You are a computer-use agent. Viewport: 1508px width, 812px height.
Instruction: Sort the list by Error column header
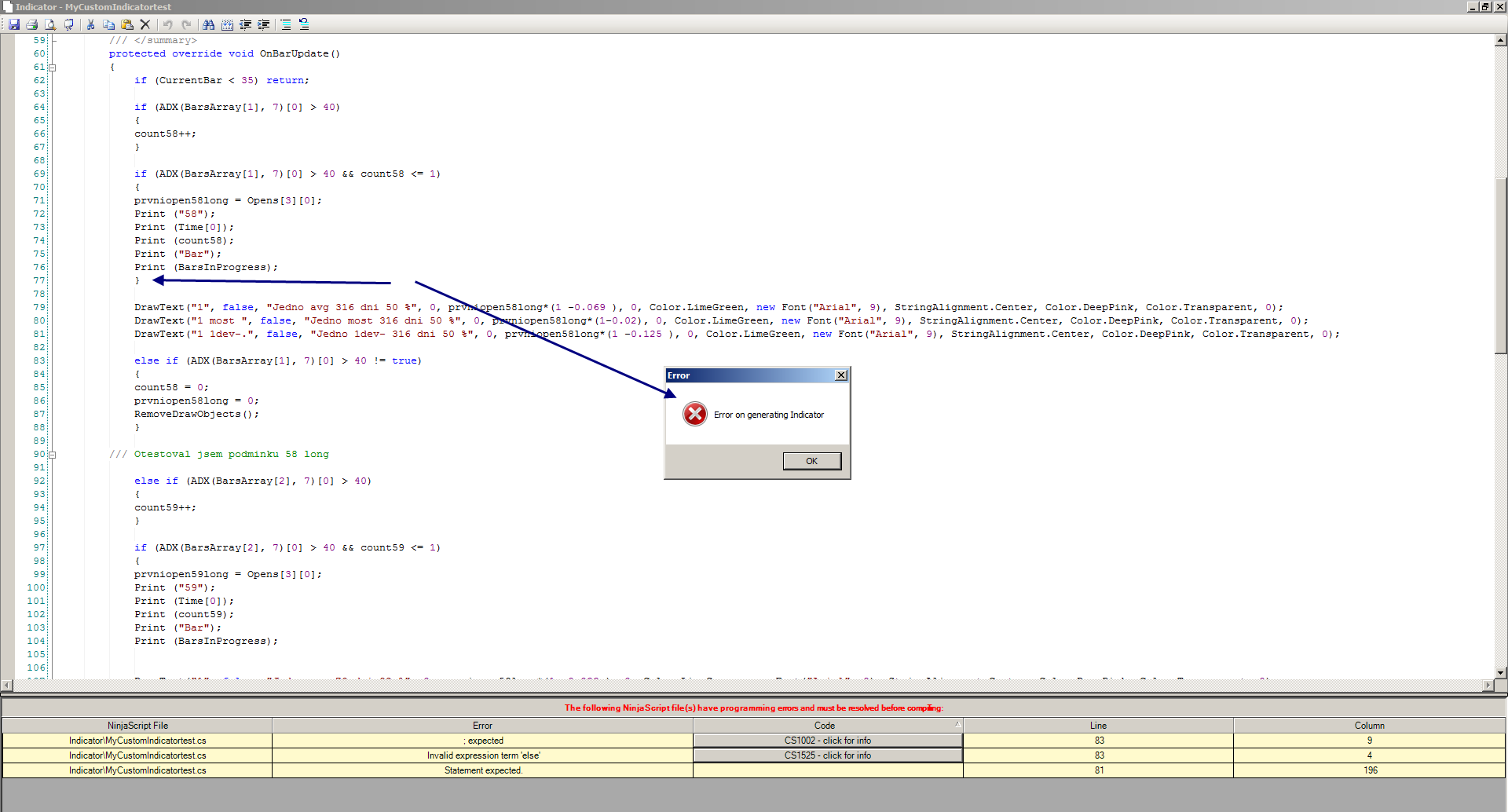coord(482,726)
